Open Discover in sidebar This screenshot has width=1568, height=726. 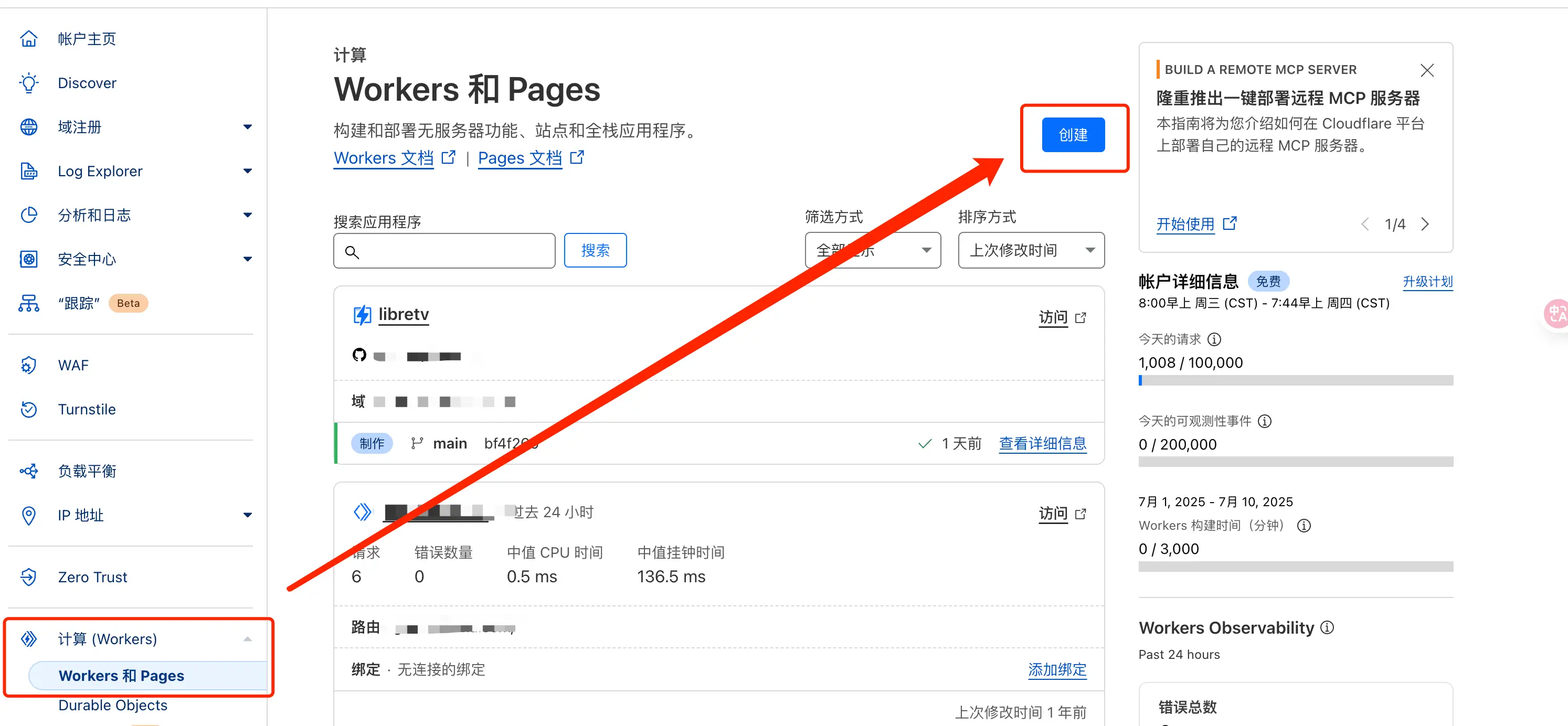point(87,83)
